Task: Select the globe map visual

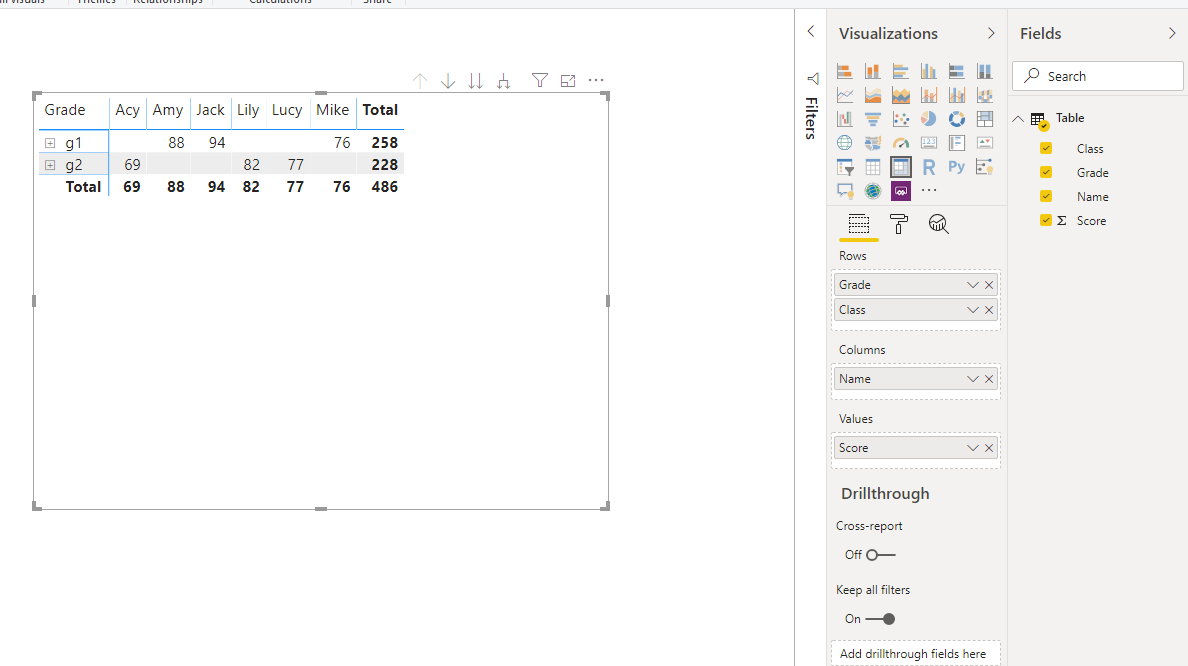Action: pos(845,143)
